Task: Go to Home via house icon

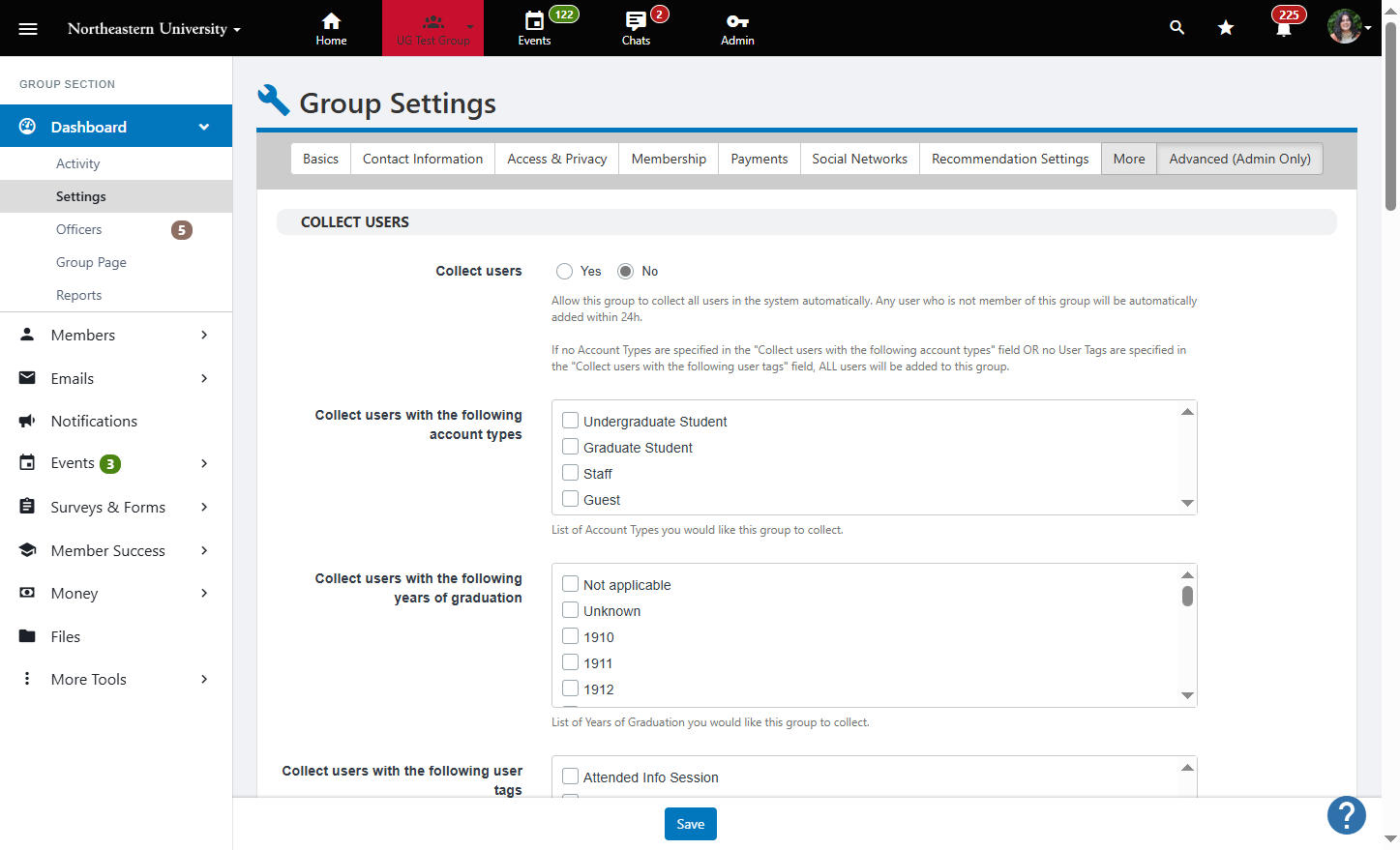Action: tap(331, 29)
